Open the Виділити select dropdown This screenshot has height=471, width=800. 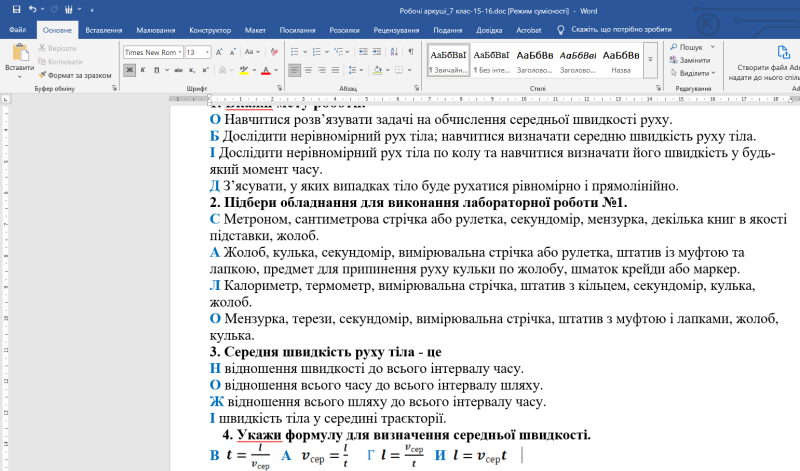[693, 73]
